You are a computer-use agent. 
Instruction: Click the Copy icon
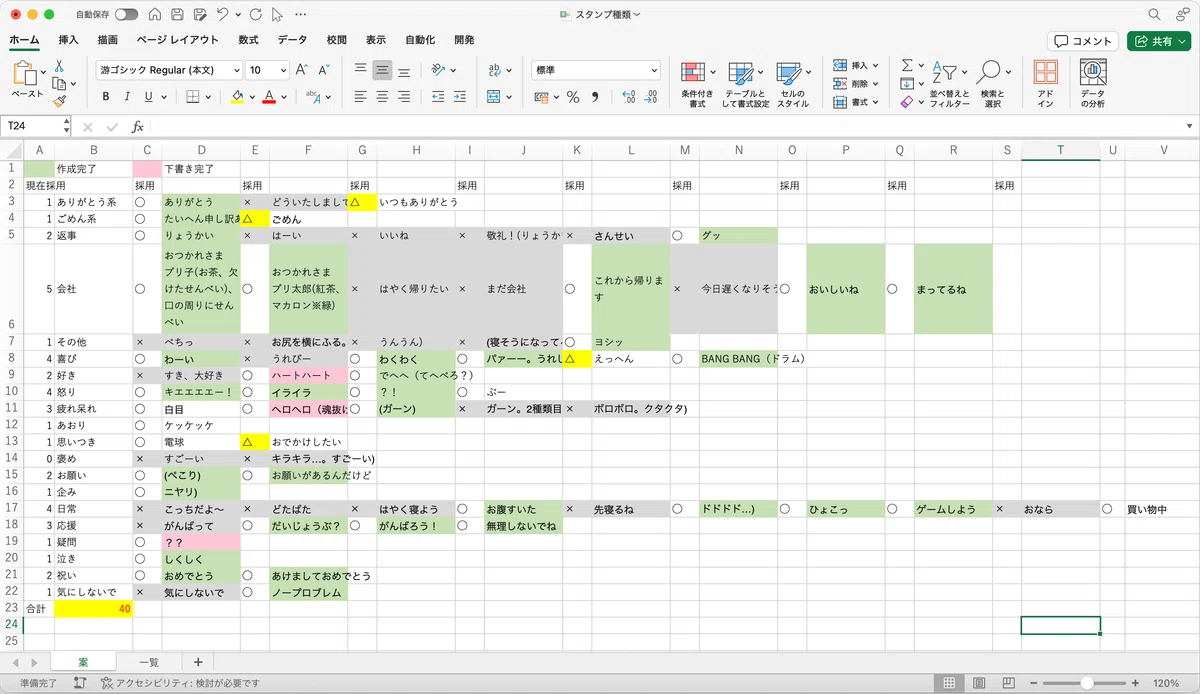click(58, 83)
